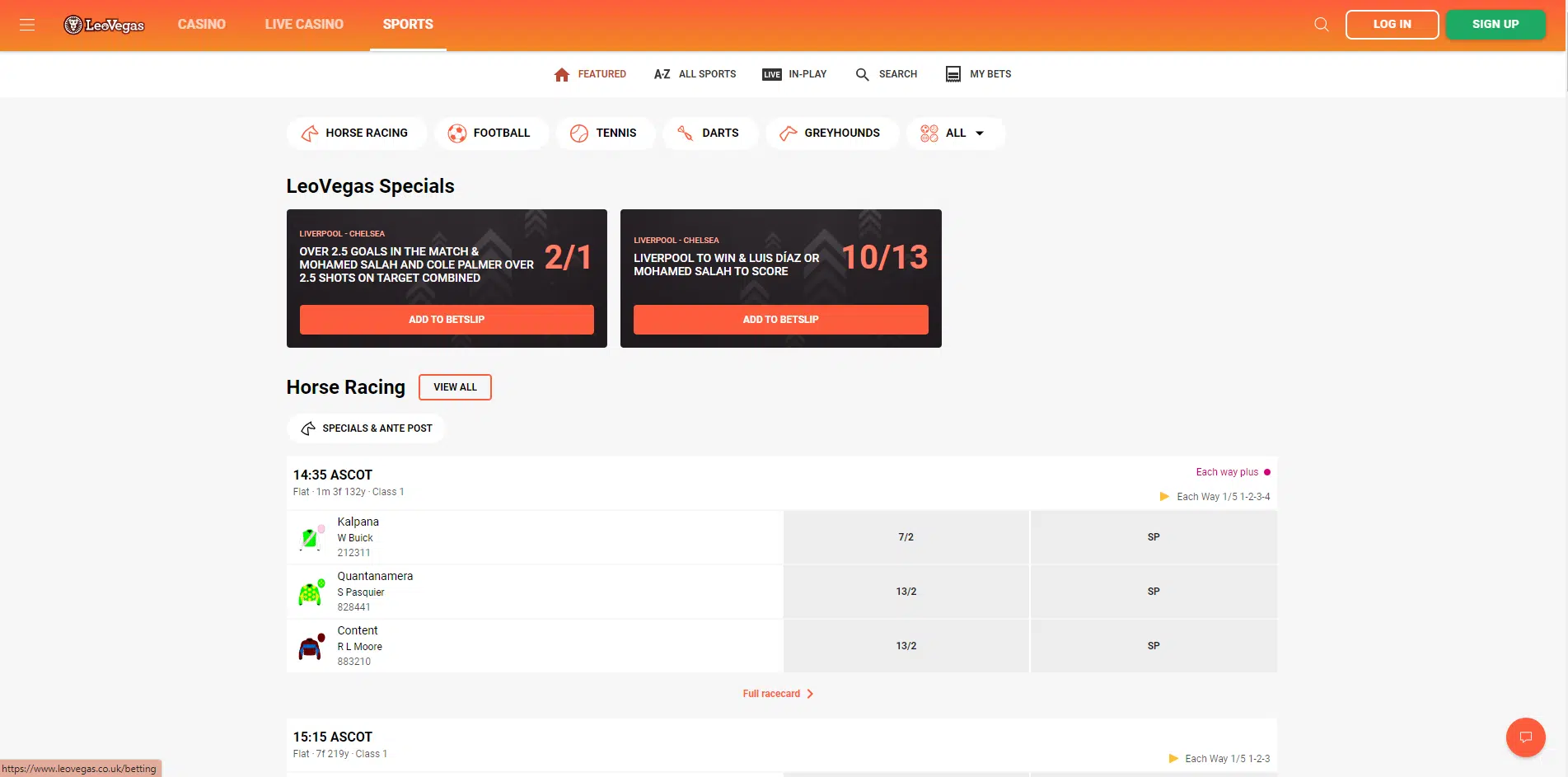
Task: Click View All horse racing
Action: click(455, 387)
